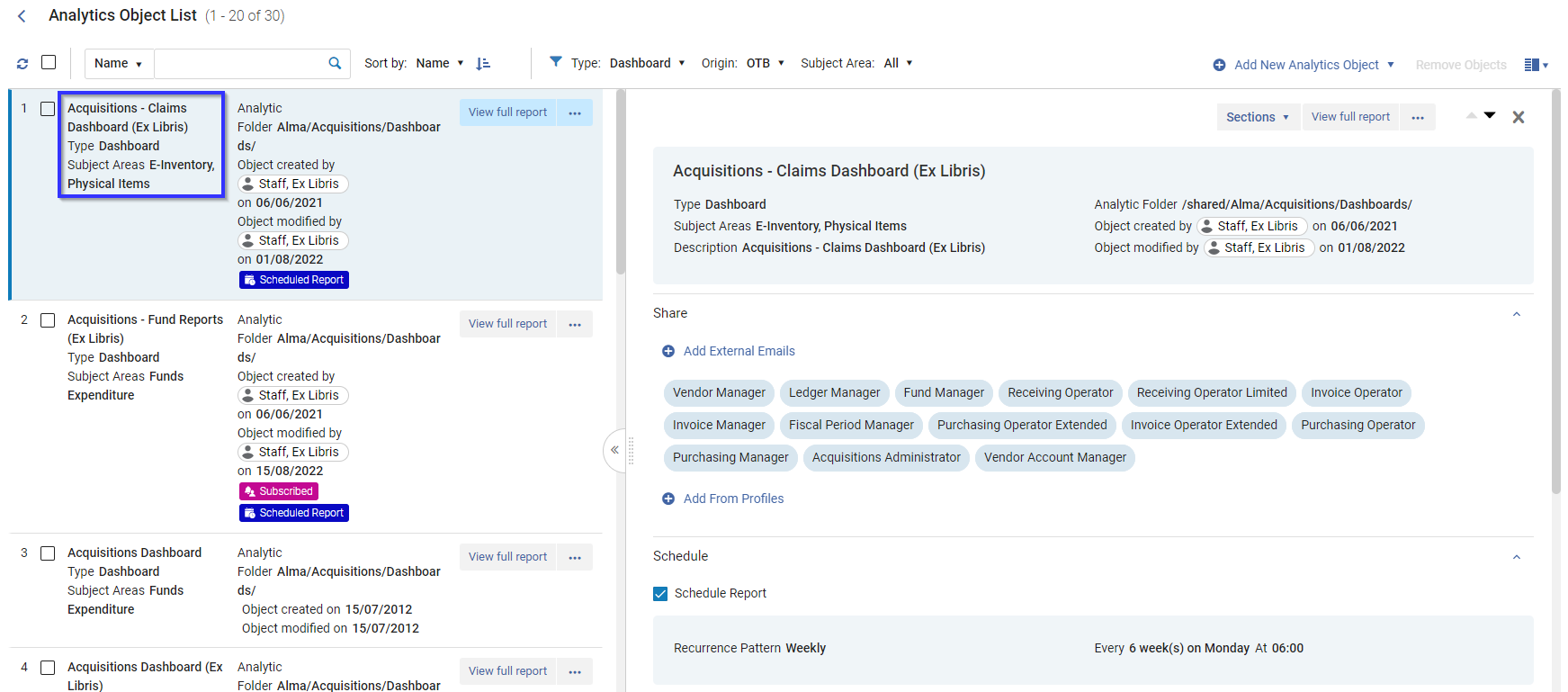
Task: Close the details panel
Action: (x=1519, y=117)
